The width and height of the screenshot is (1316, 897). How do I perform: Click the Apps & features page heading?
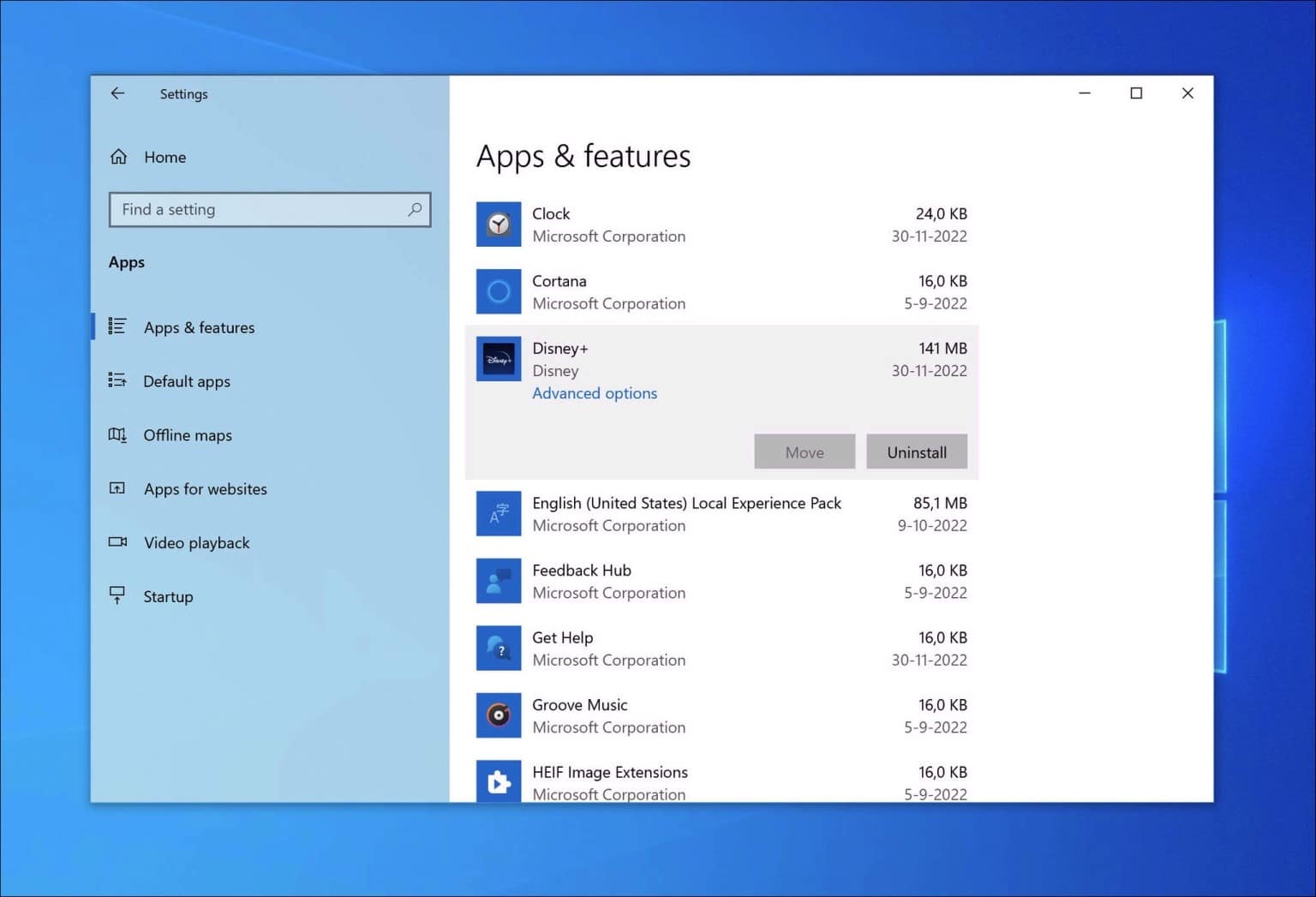(583, 157)
